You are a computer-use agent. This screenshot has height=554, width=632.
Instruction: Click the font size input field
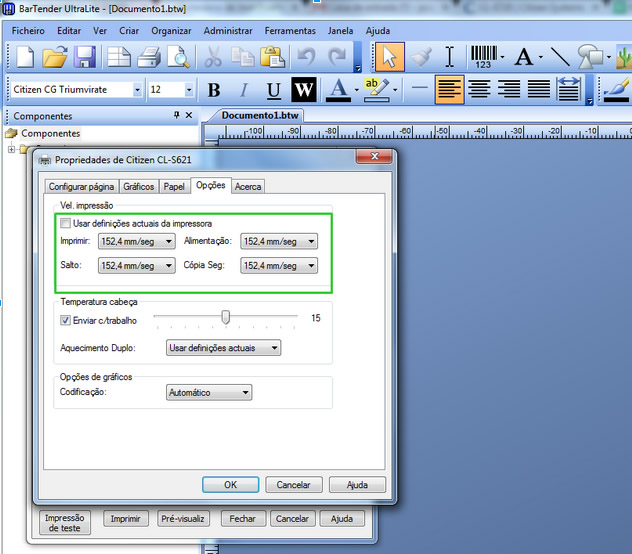tap(164, 90)
